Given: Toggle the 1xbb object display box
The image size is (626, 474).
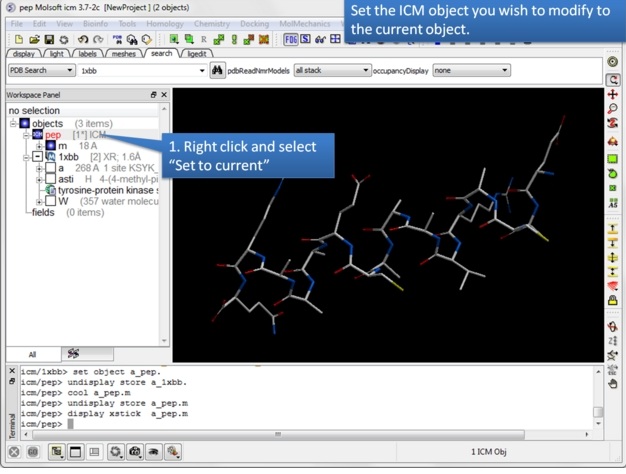Looking at the screenshot, I should pos(38,157).
